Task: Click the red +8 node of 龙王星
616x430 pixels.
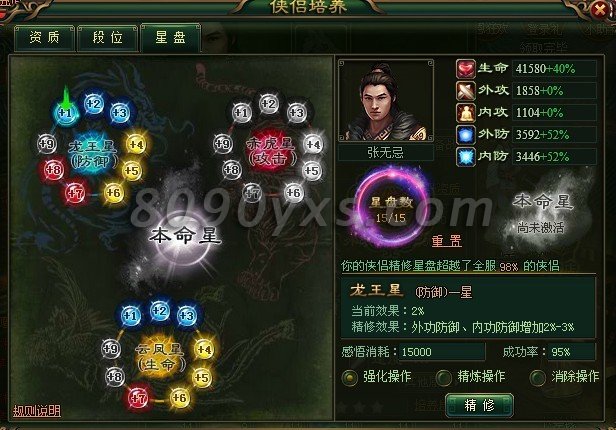Action: (x=53, y=170)
